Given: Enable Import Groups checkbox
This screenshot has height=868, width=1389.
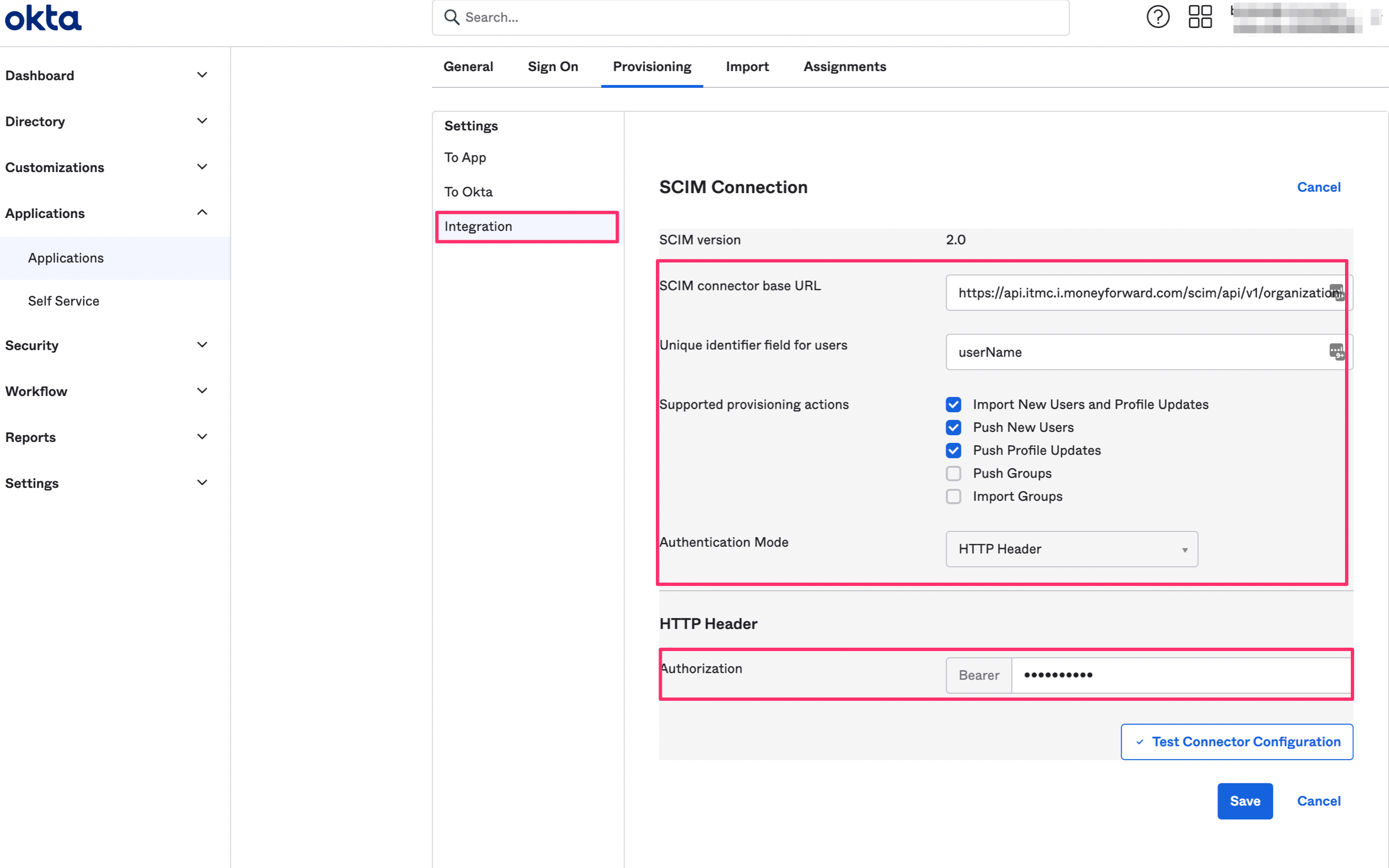Looking at the screenshot, I should click(x=953, y=496).
